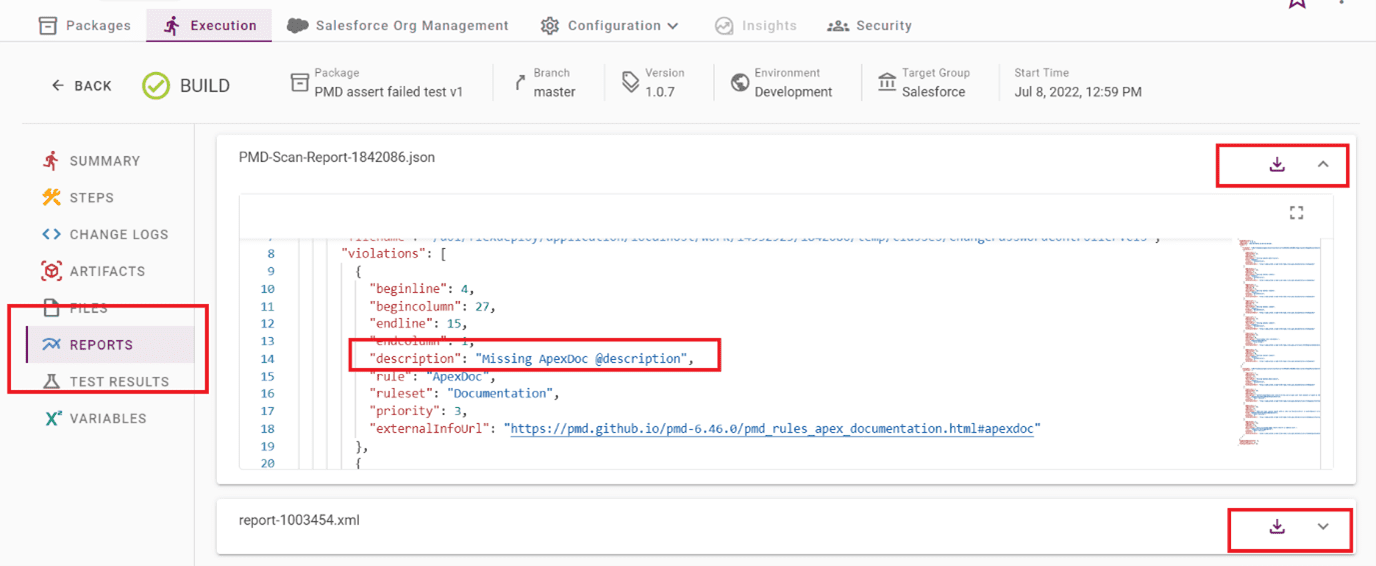Screen dimensions: 1376x566
Task: Open the Configuration dropdown menu
Action: 610,25
